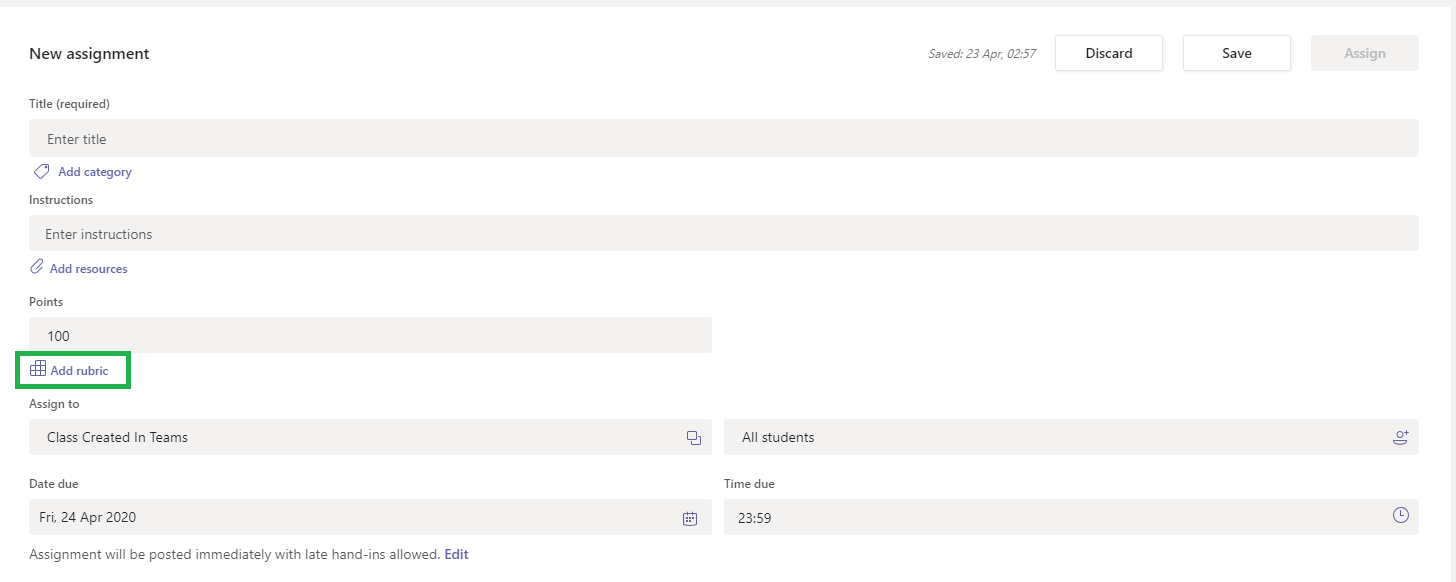Open the All students dropdown

click(1071, 437)
